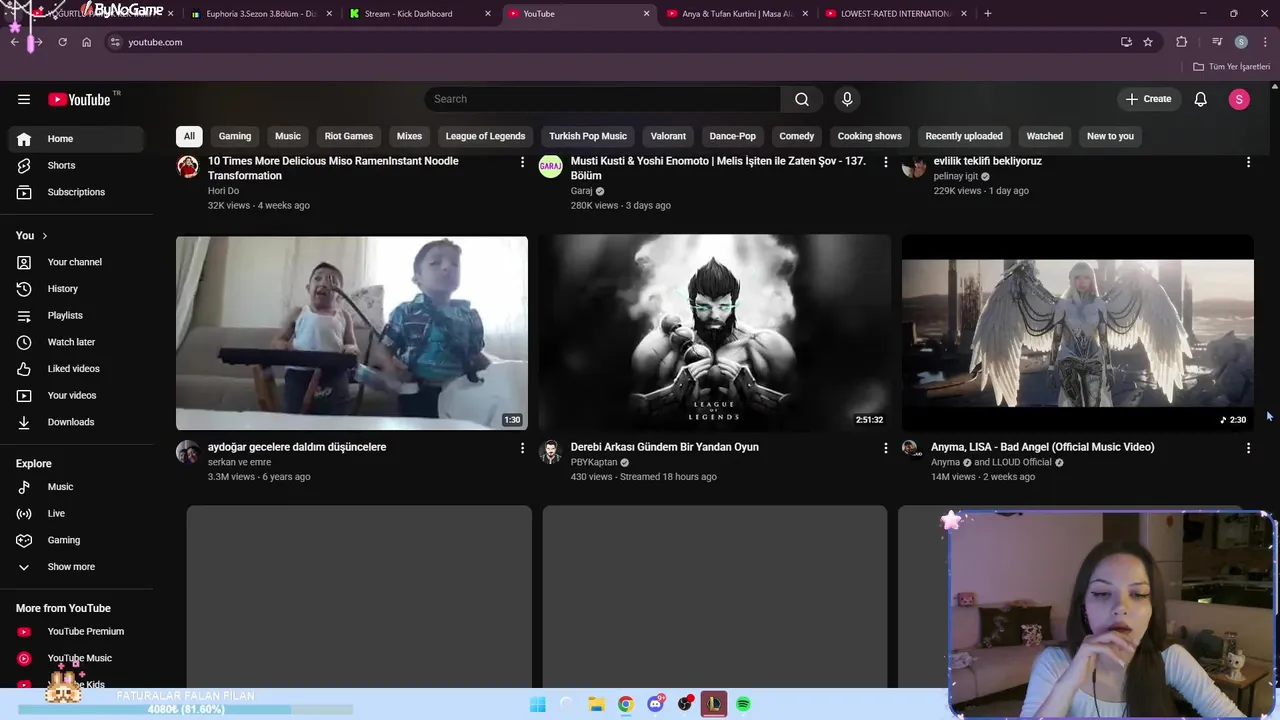Image resolution: width=1280 pixels, height=720 pixels.
Task: Expand the You section chevron
Action: [44, 236]
